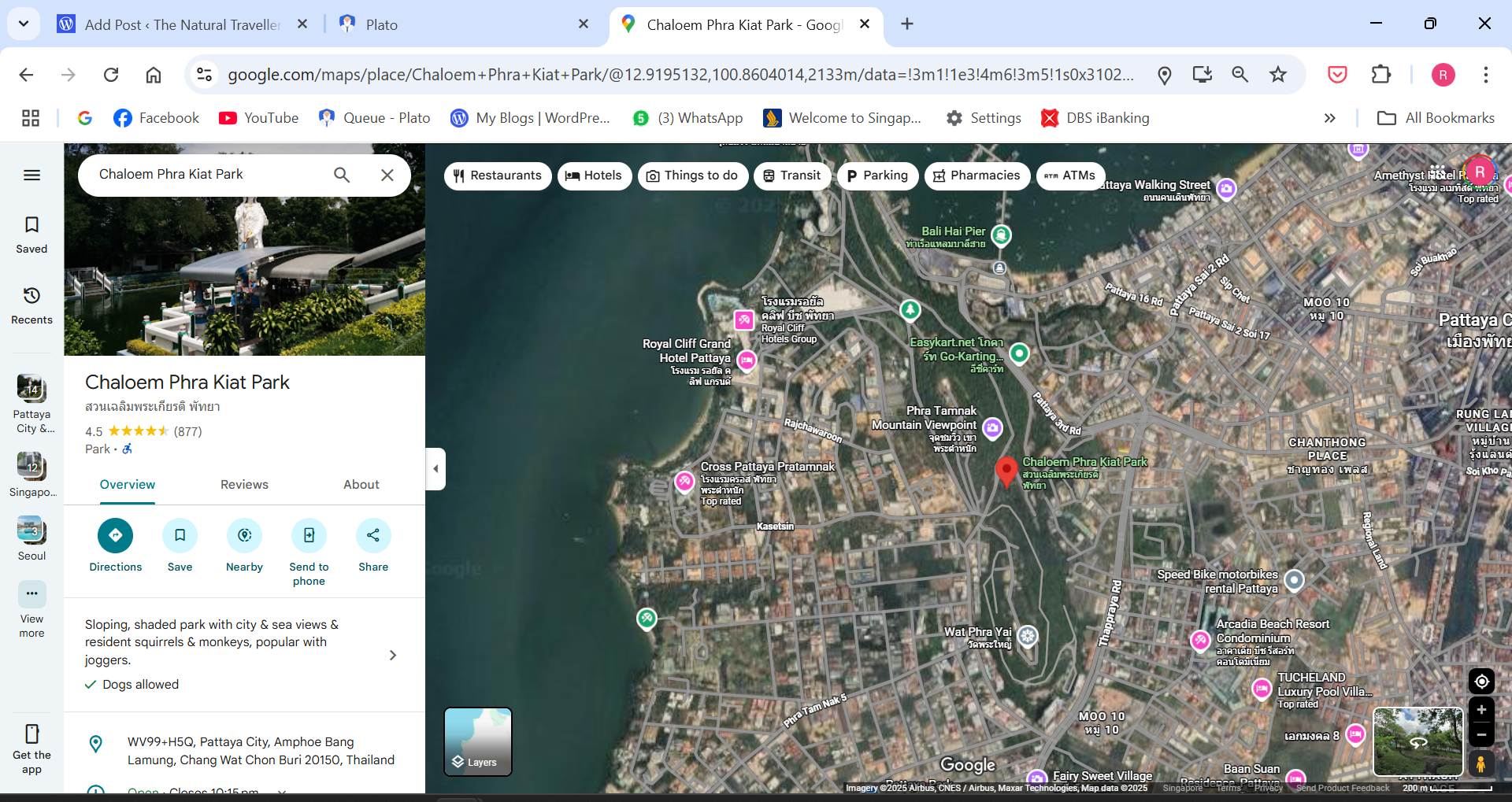Click the Chaloem Phra Kiat Park search field

click(x=209, y=175)
